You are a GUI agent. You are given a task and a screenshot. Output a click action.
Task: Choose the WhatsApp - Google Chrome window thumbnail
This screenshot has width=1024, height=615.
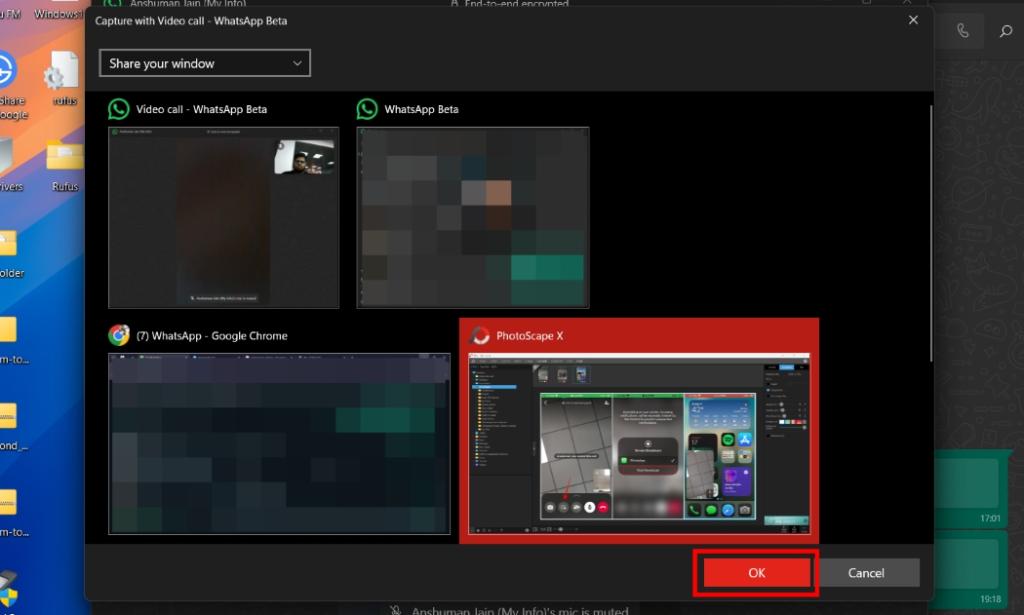click(279, 444)
